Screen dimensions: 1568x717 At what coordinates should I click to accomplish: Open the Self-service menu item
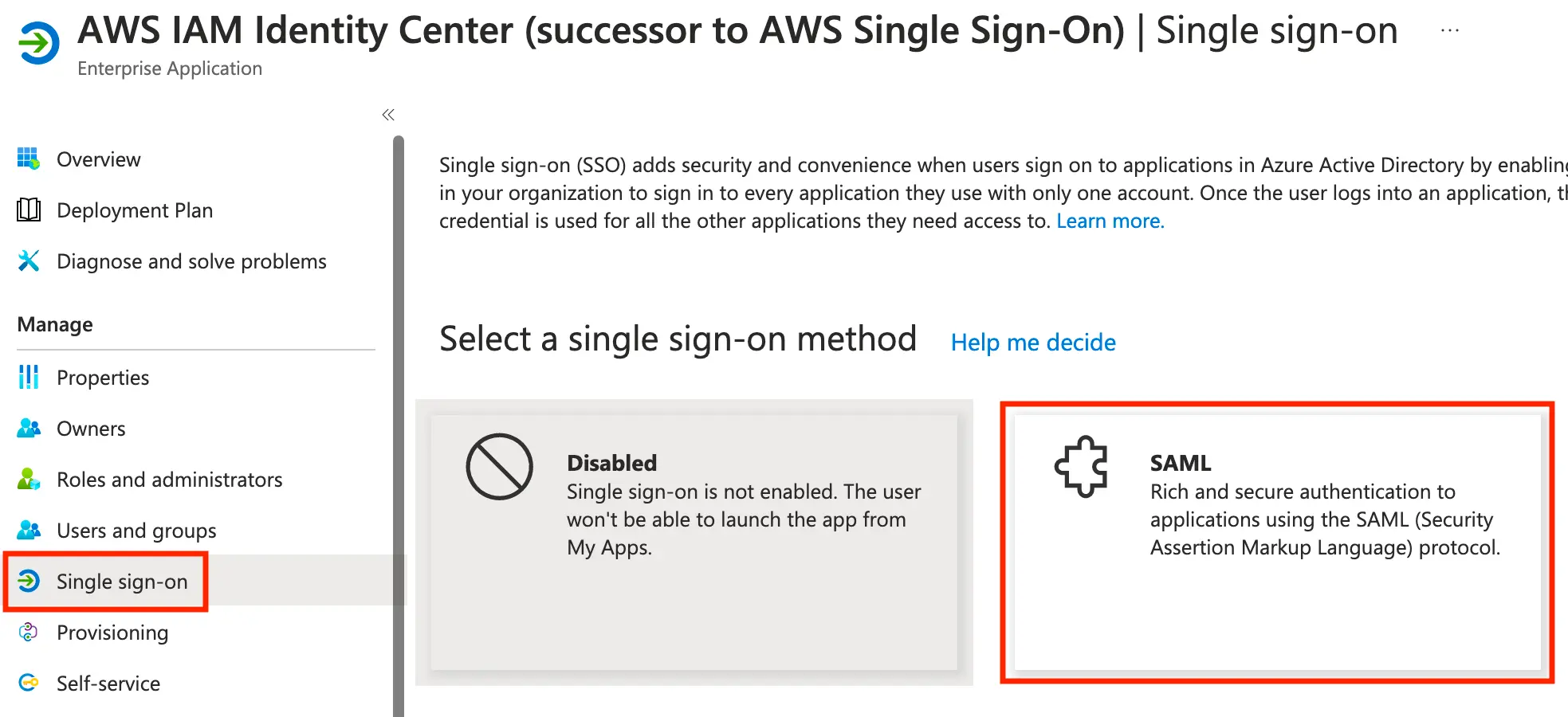pyautogui.click(x=108, y=684)
